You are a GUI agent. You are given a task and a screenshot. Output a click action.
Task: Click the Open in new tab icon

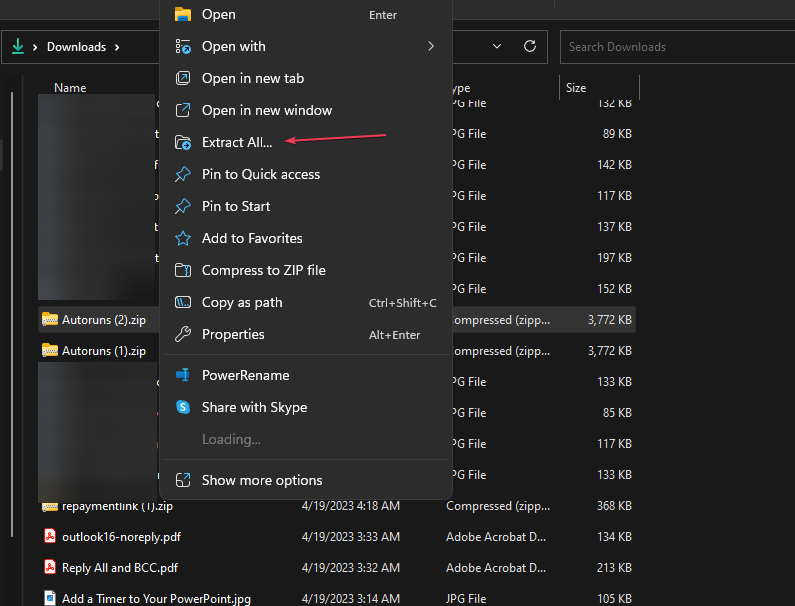click(x=183, y=78)
